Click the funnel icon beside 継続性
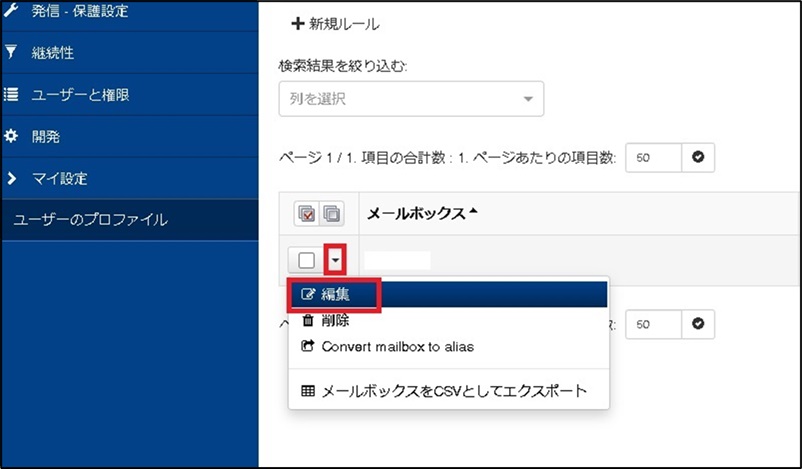This screenshot has height=469, width=802. point(11,52)
